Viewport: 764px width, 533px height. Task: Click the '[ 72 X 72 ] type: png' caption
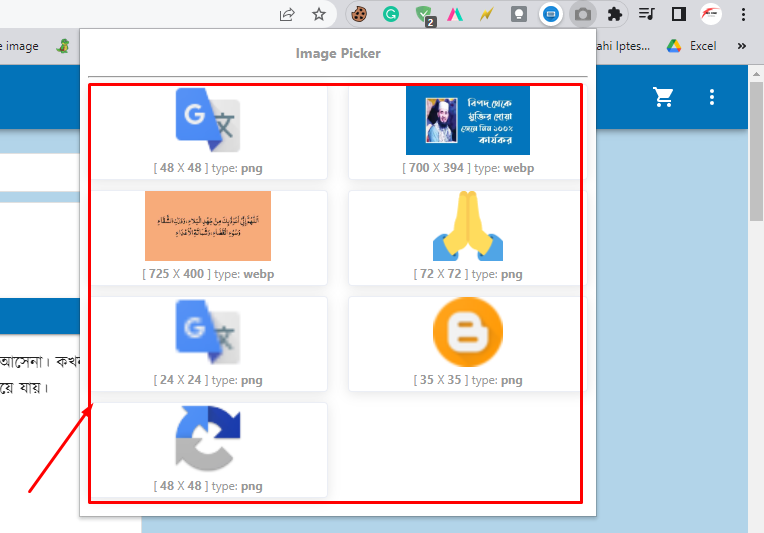[x=468, y=274]
